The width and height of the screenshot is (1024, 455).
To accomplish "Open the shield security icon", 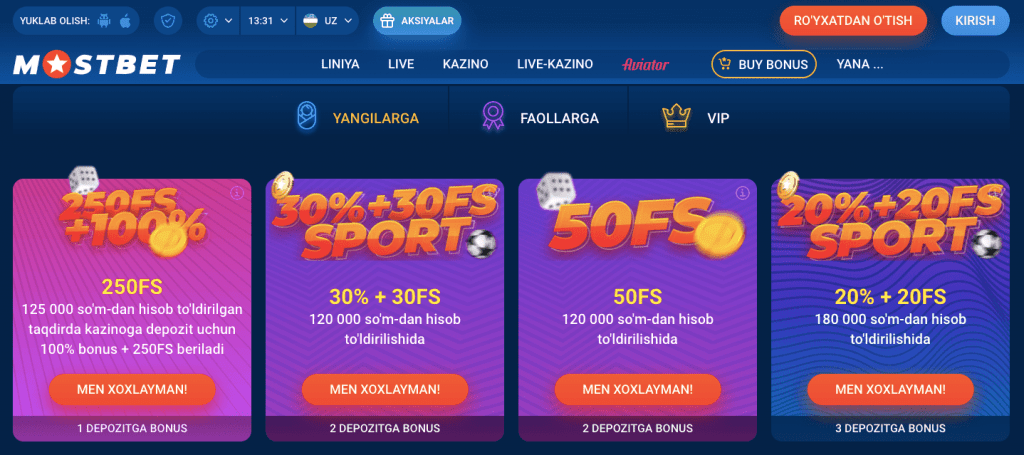I will [168, 21].
